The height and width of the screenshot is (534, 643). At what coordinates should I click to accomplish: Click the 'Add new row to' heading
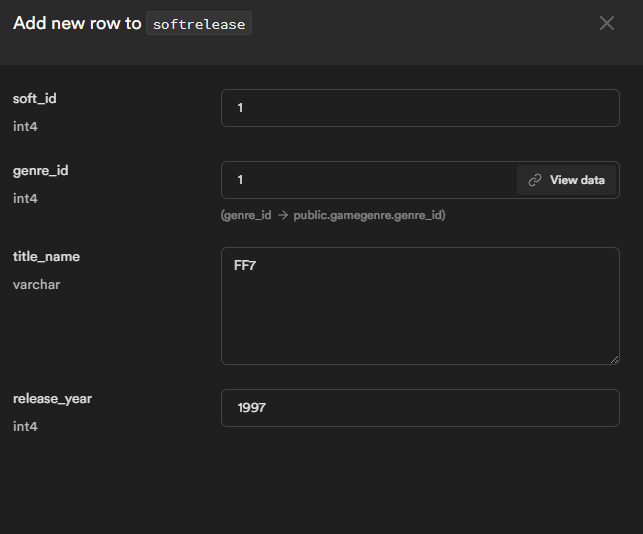[x=77, y=23]
